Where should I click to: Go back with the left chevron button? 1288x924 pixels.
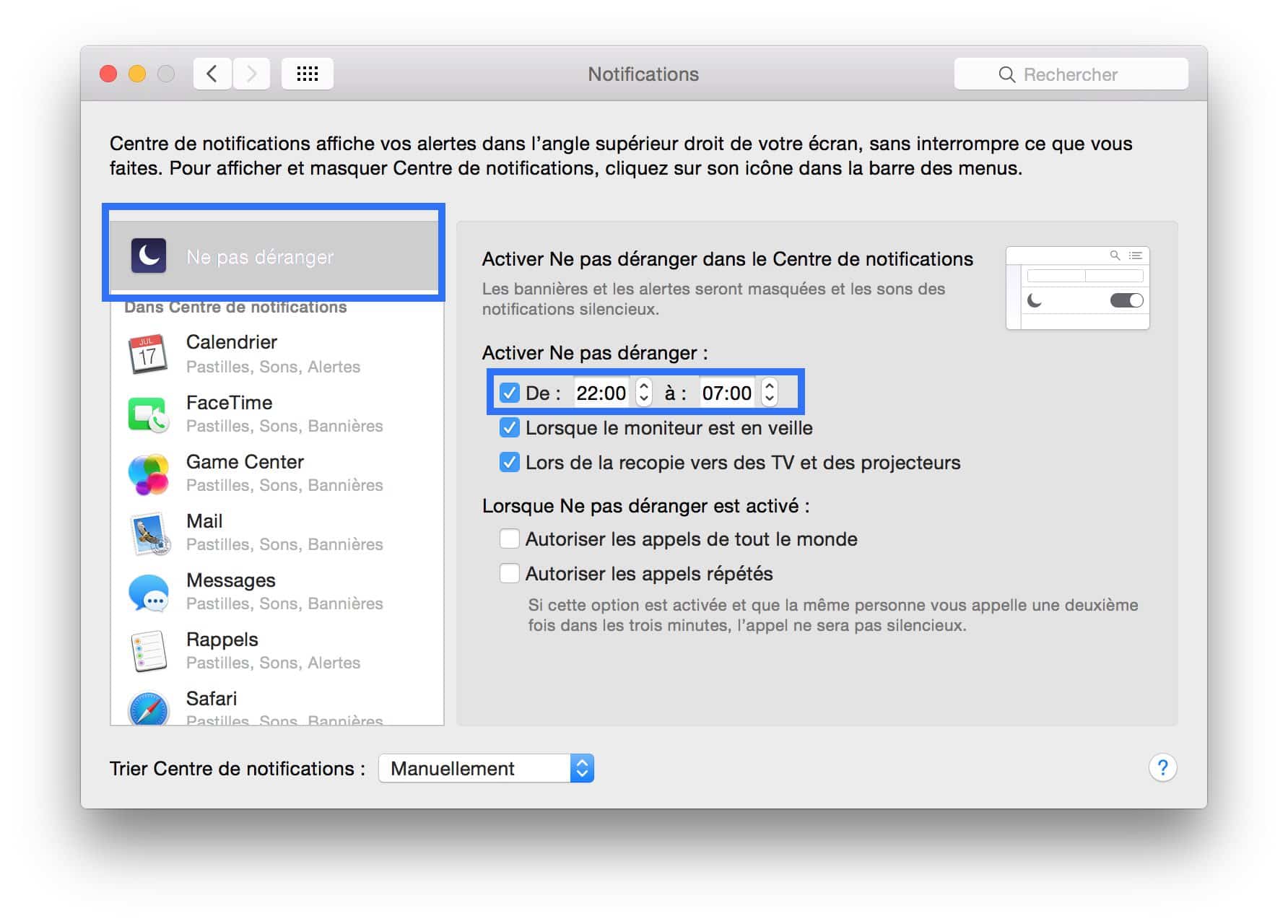click(x=212, y=74)
